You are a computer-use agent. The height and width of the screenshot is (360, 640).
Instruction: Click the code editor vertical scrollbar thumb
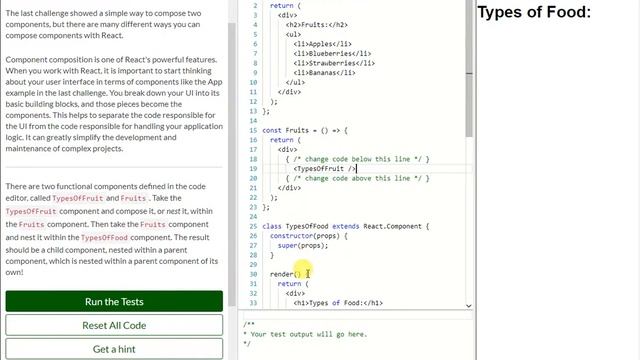[x=469, y=69]
